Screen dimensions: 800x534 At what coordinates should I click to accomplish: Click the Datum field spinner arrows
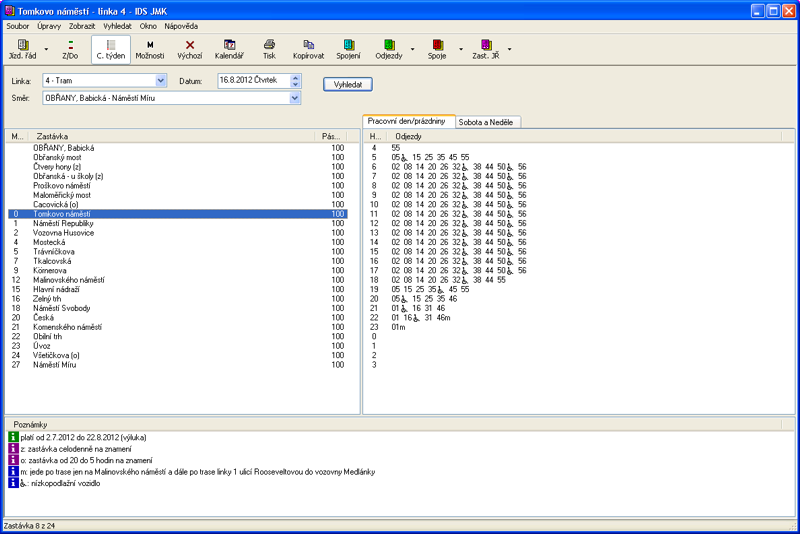click(x=296, y=80)
